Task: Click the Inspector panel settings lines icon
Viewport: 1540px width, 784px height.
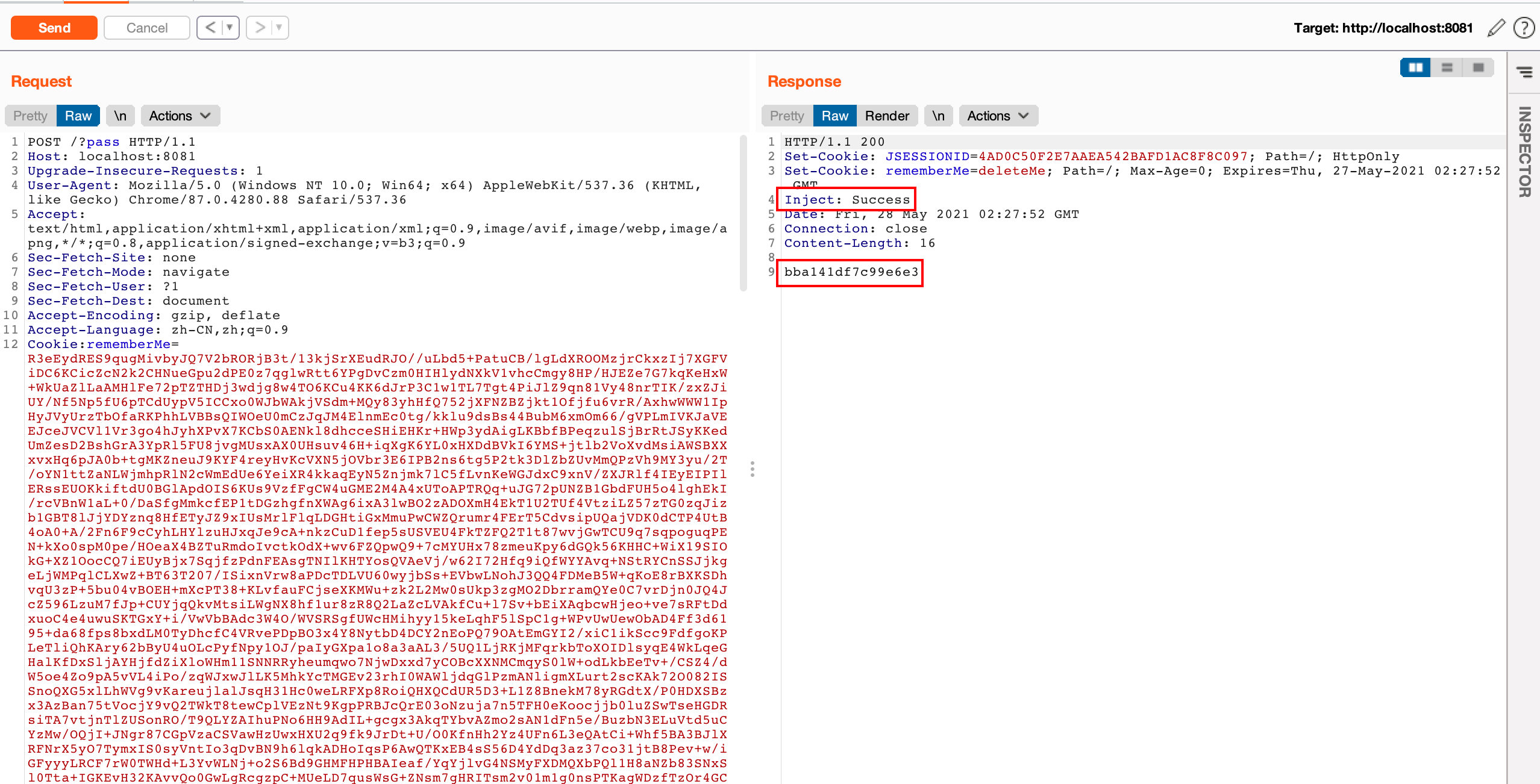Action: pos(1524,72)
